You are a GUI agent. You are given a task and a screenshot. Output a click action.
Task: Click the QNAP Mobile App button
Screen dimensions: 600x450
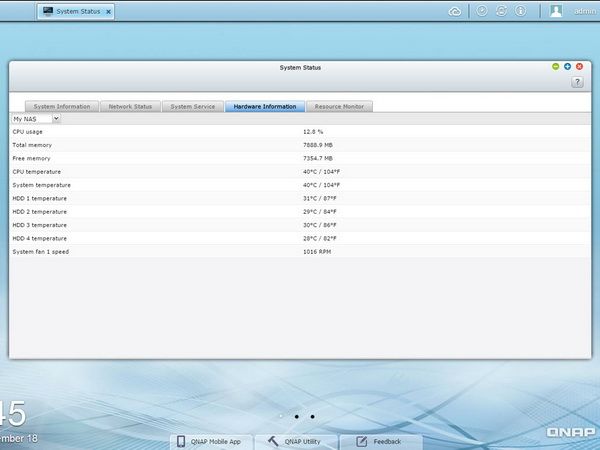pos(211,442)
